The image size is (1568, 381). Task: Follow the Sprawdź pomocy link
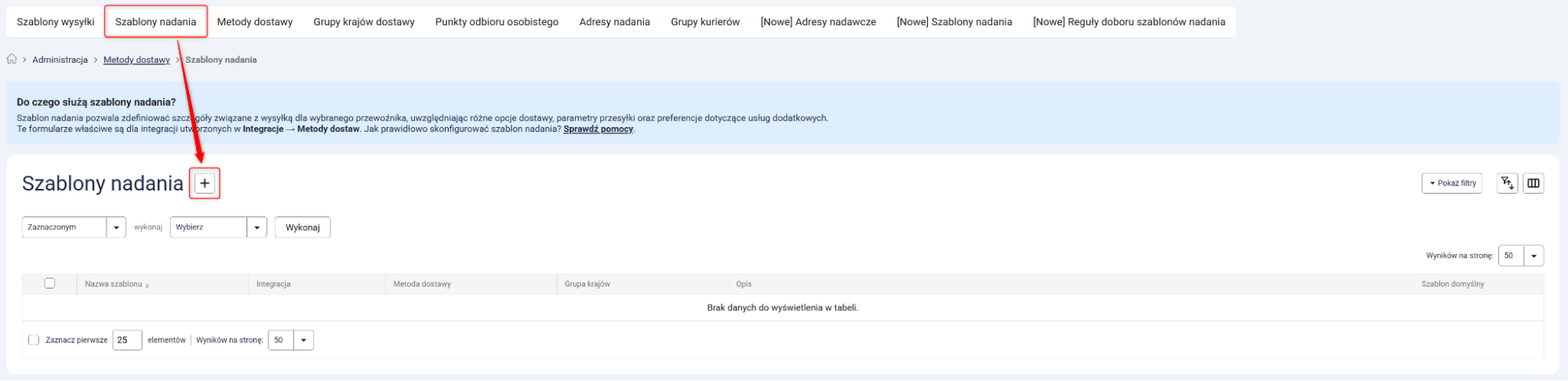[598, 129]
